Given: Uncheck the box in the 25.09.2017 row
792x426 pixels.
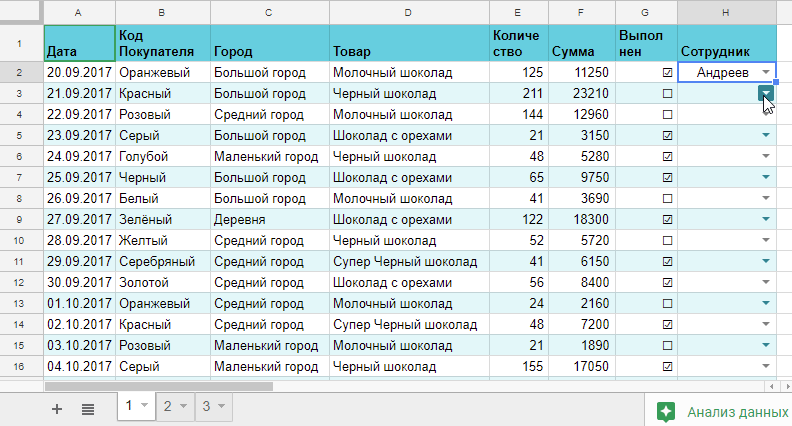Looking at the screenshot, I should (667, 177).
